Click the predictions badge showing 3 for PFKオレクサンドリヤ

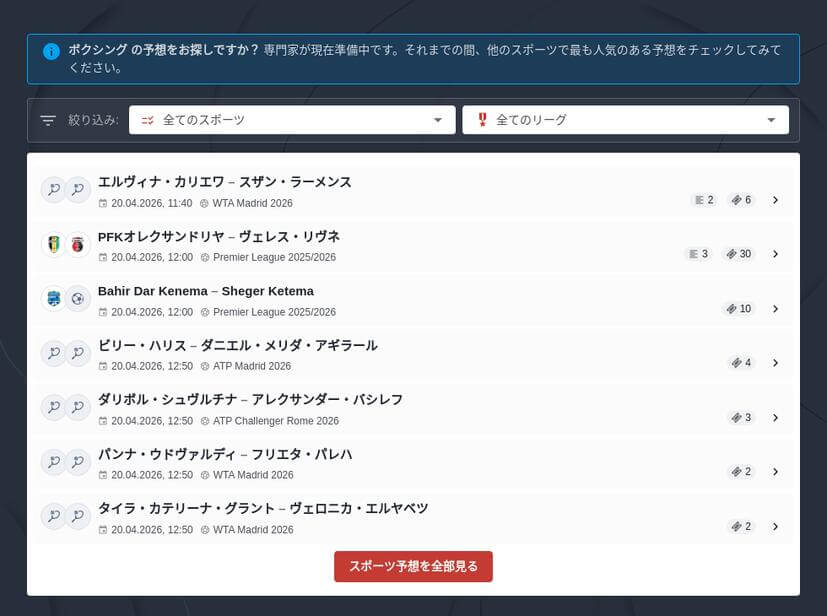pyautogui.click(x=698, y=254)
